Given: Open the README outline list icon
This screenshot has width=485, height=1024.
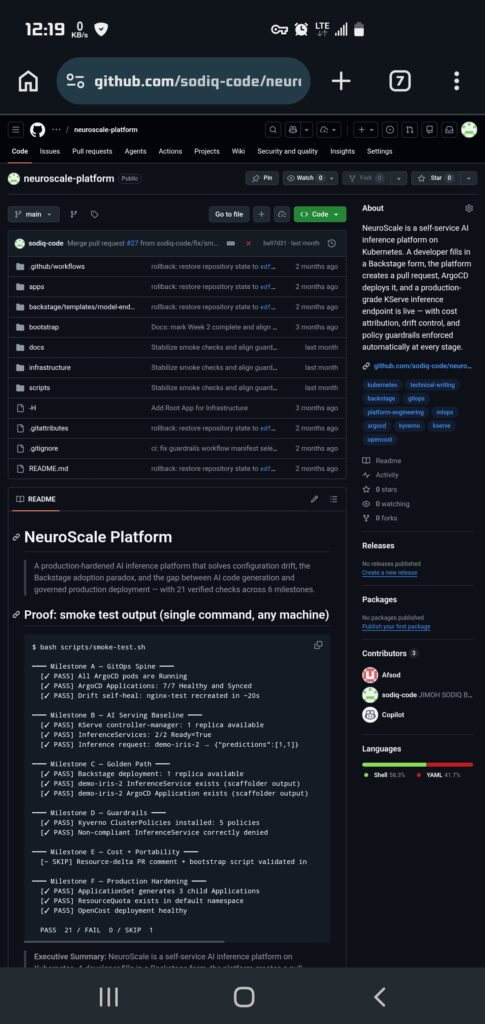Looking at the screenshot, I should (x=334, y=499).
